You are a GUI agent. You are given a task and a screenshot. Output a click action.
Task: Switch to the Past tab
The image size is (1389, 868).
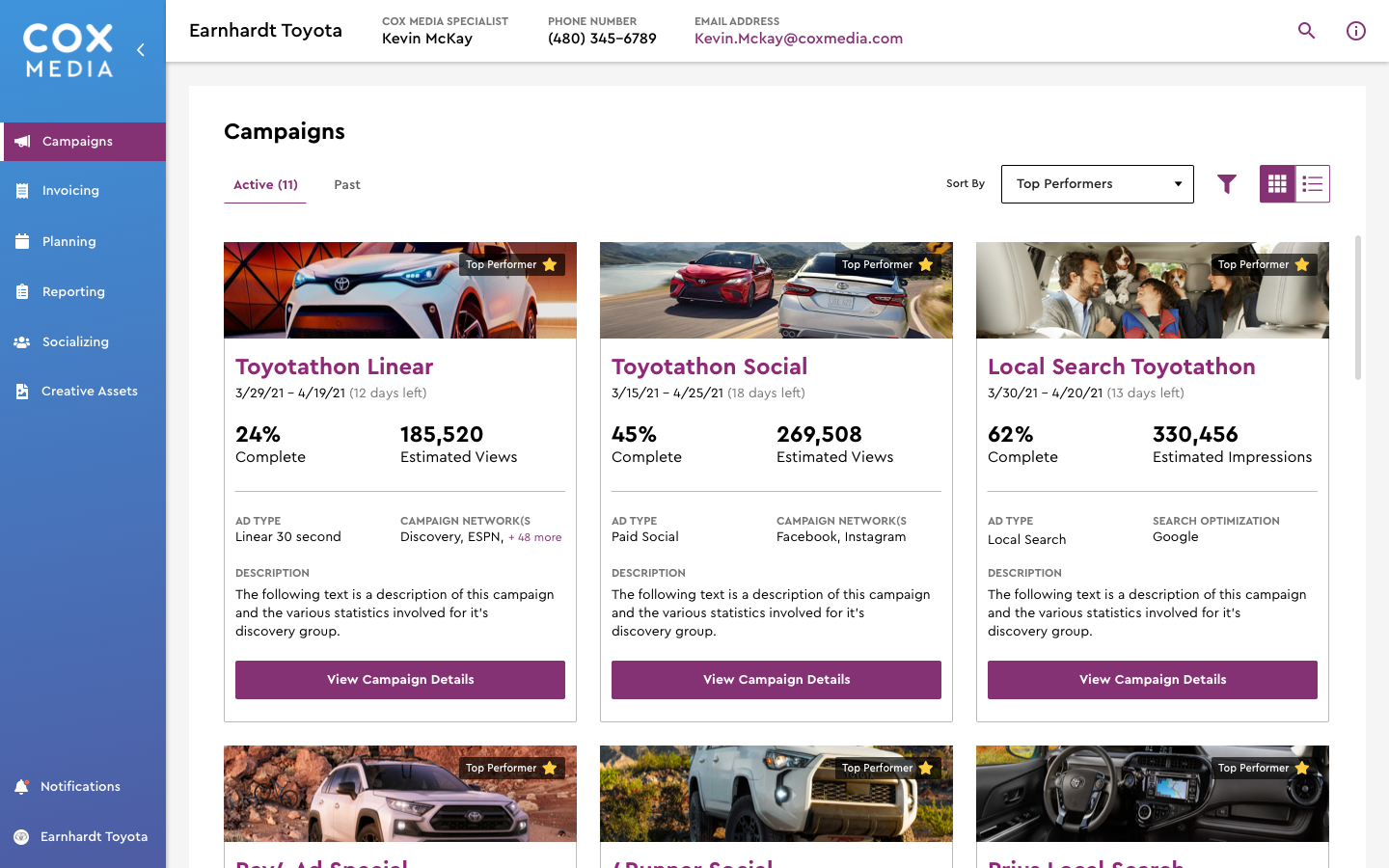347,184
